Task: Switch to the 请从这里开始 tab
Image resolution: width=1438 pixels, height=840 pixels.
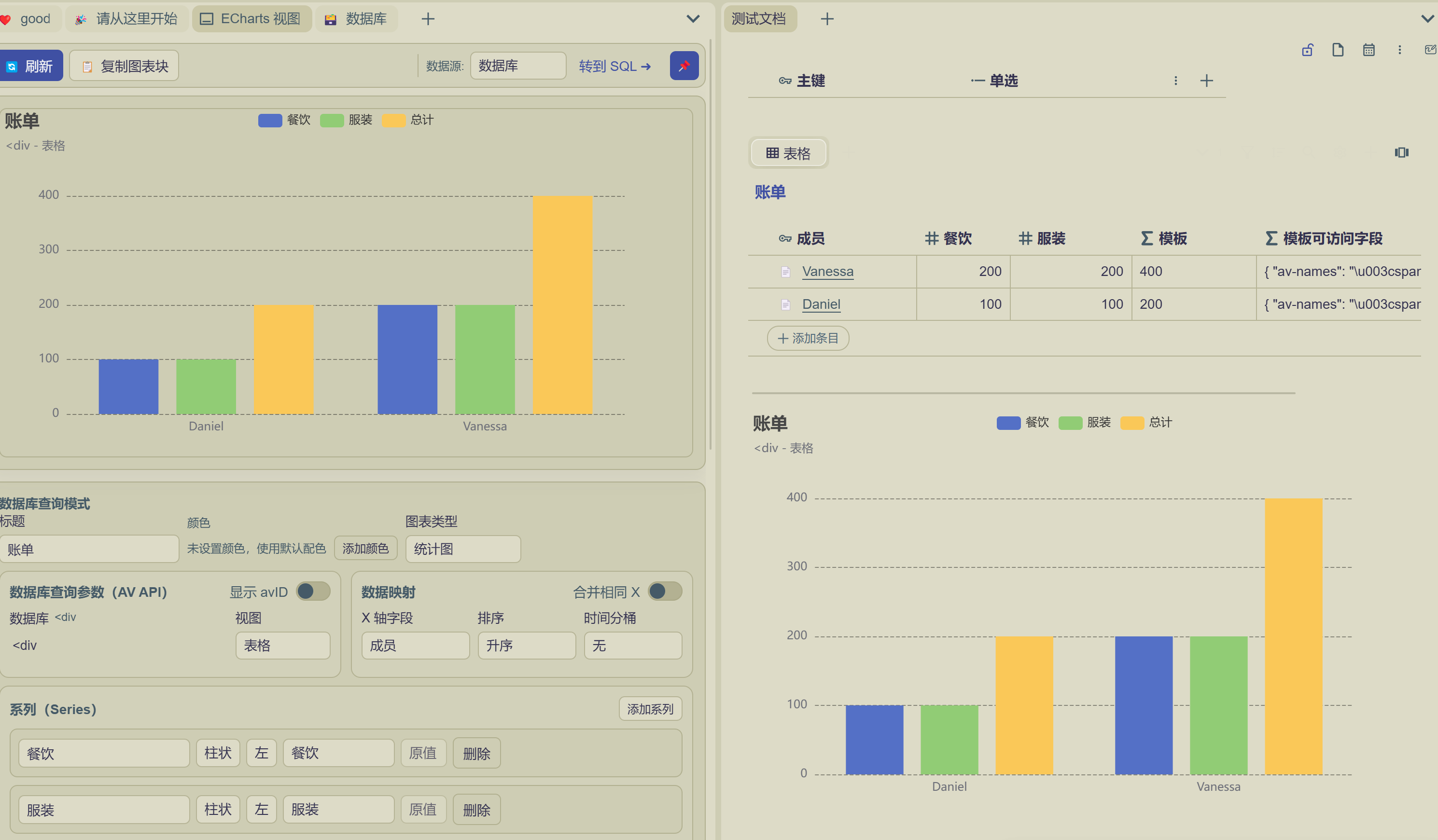Action: (x=127, y=19)
